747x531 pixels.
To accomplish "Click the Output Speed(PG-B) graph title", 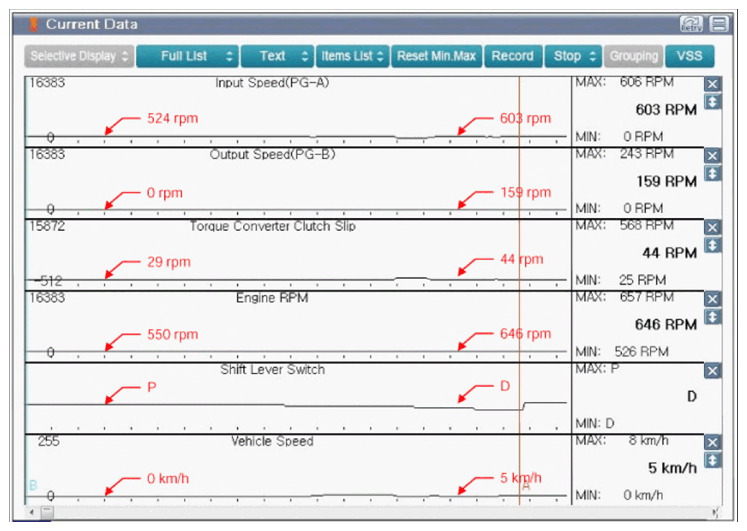I will tap(273, 154).
